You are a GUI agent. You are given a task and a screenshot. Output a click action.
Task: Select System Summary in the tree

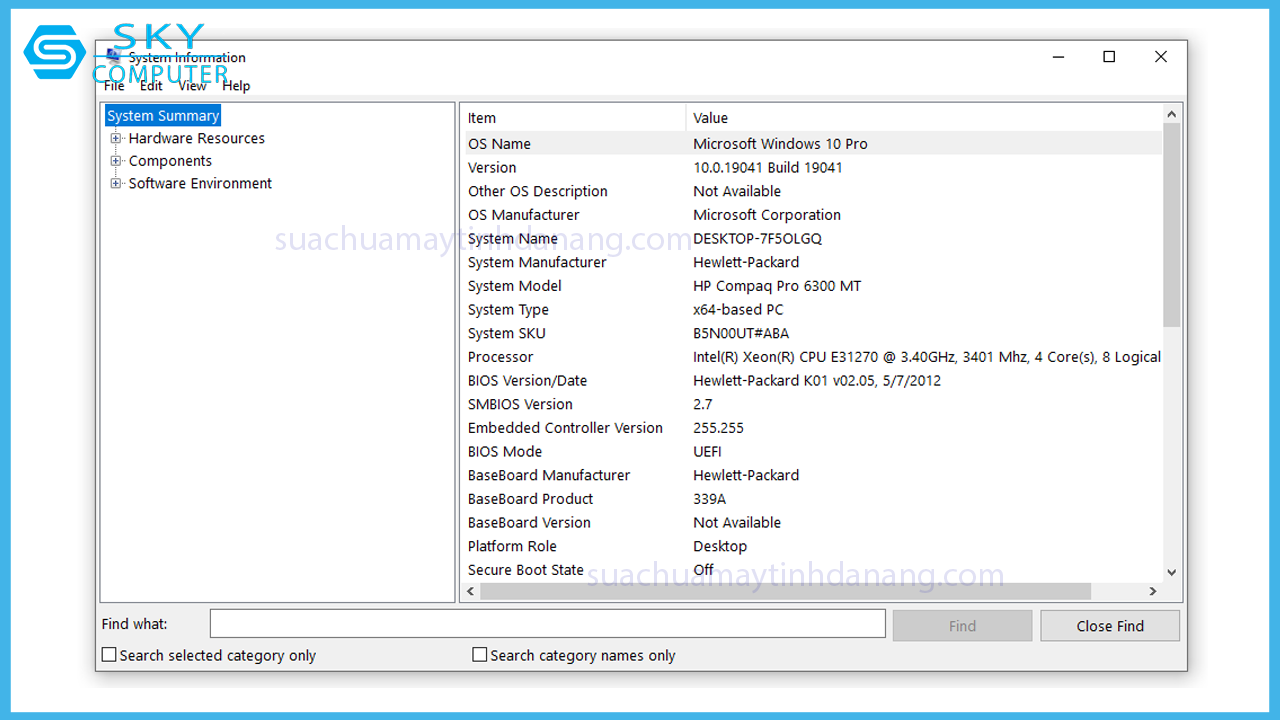point(163,116)
